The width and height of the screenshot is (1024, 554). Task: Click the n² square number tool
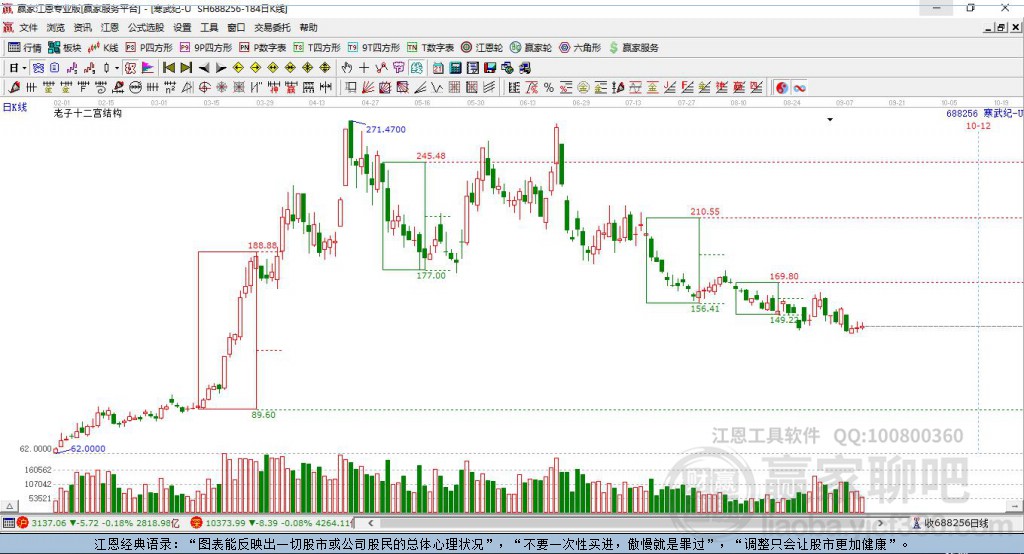170,87
